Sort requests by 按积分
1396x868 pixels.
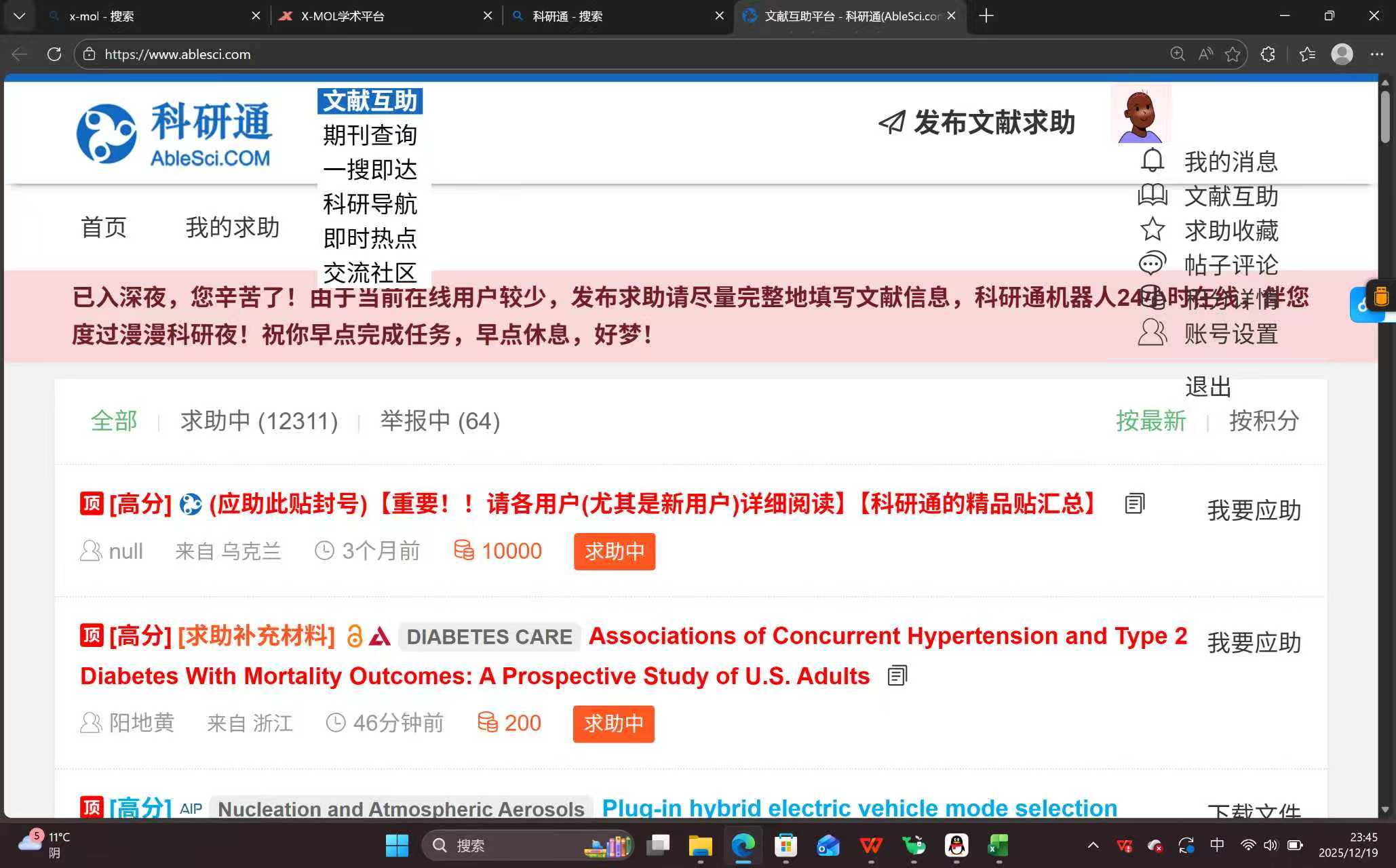(x=1264, y=420)
